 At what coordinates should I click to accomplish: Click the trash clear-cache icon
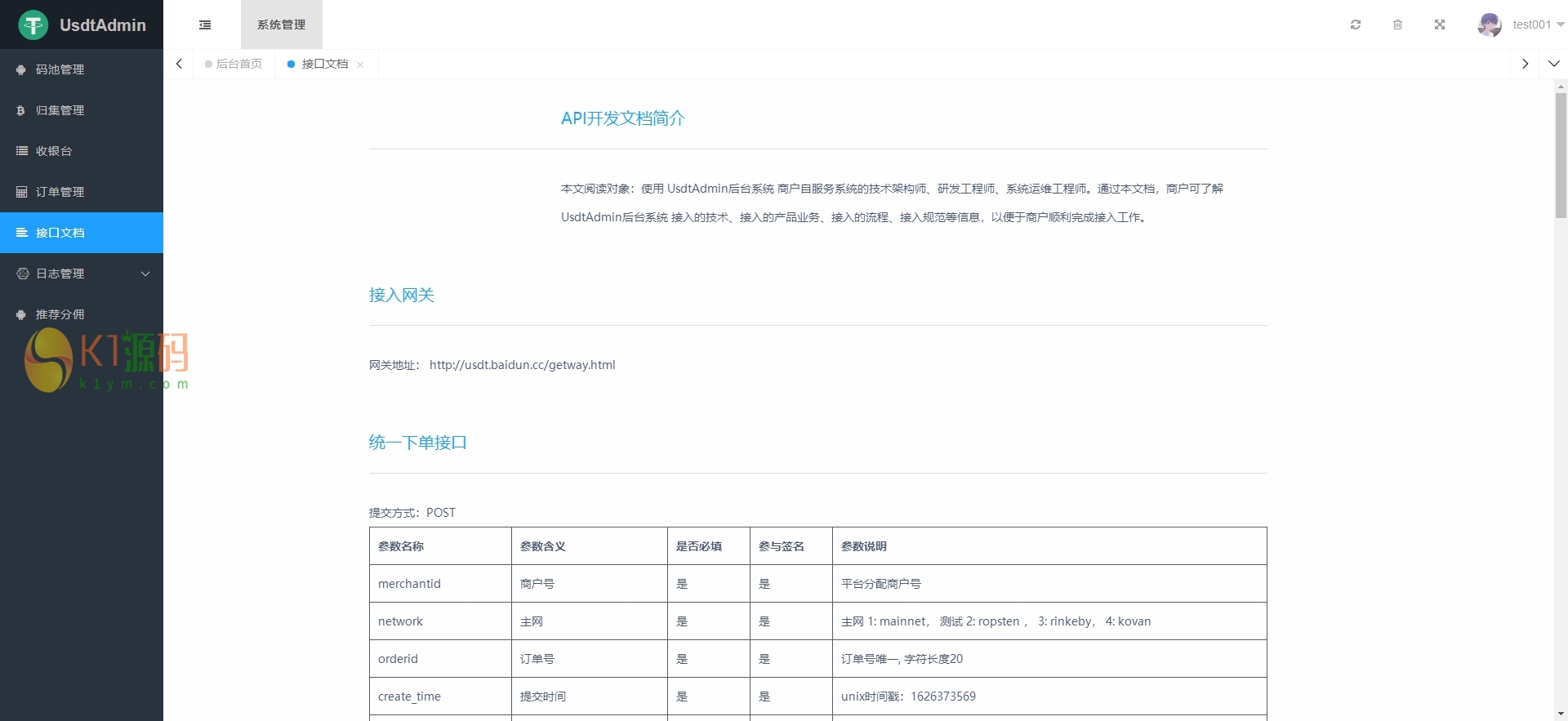tap(1397, 24)
